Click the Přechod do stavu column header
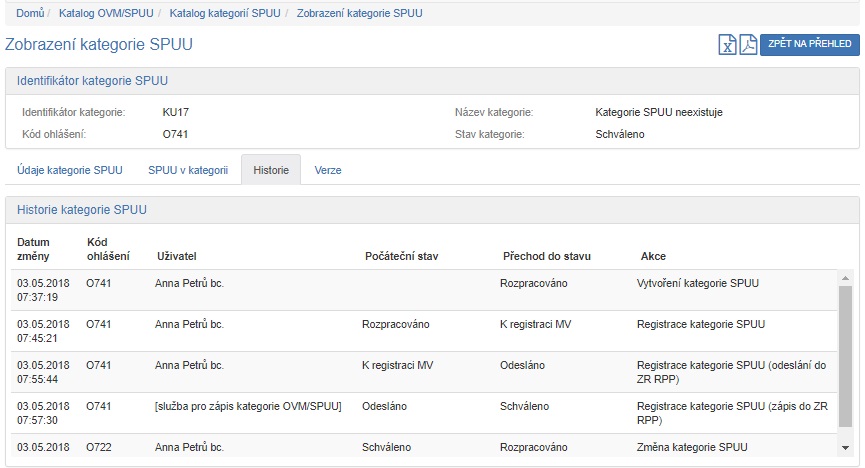This screenshot has height=468, width=865. point(546,257)
